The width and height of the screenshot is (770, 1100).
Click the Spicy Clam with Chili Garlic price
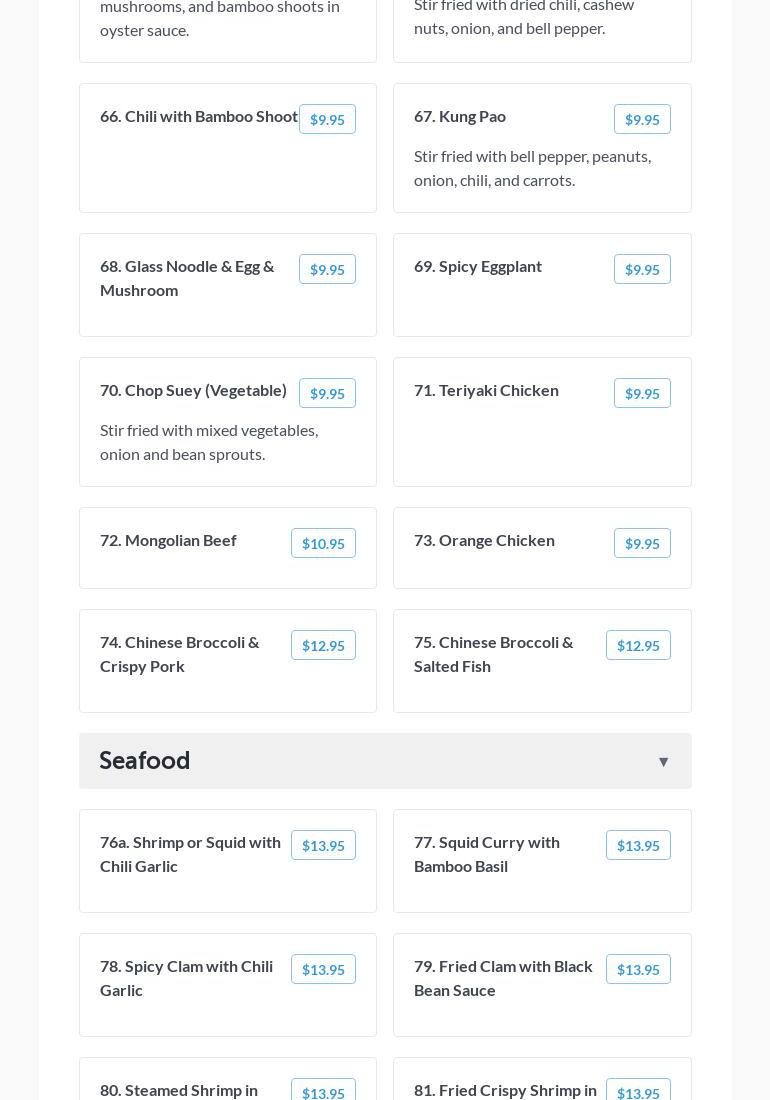pos(323,969)
